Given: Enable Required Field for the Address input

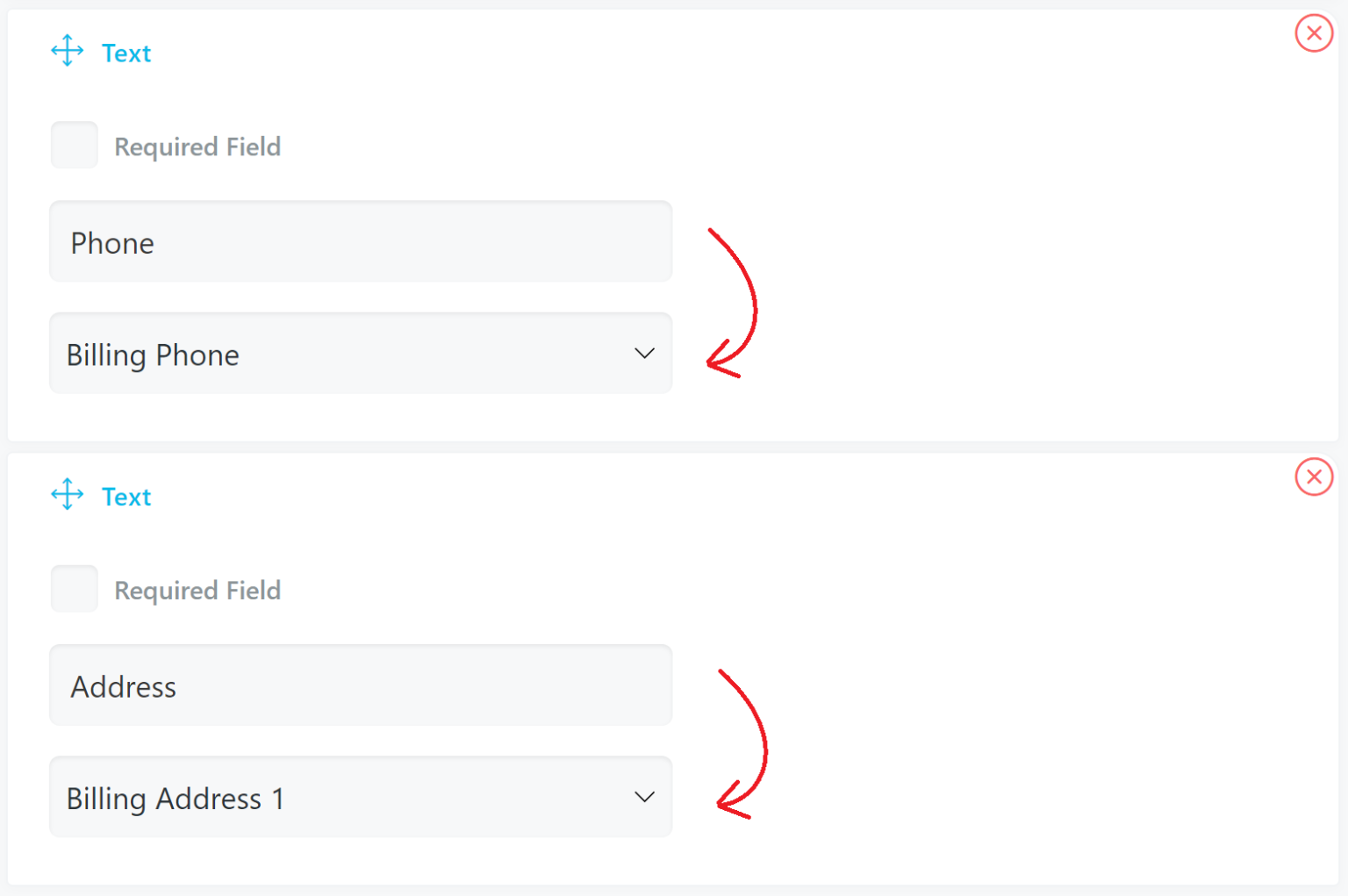Looking at the screenshot, I should tap(74, 589).
